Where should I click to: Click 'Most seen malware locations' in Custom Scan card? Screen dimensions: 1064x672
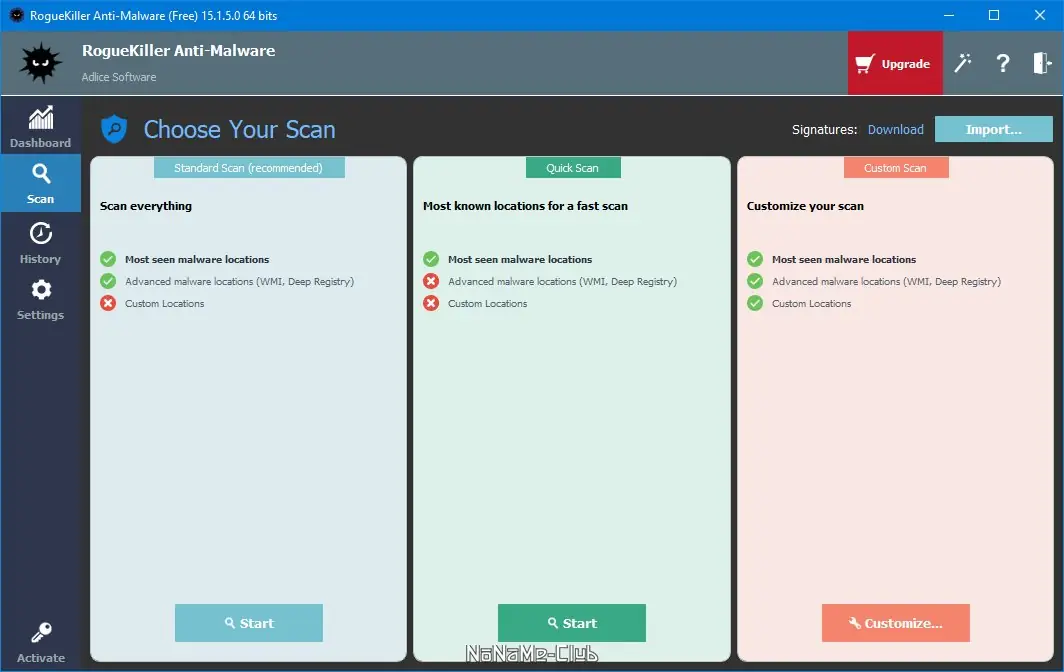click(844, 259)
